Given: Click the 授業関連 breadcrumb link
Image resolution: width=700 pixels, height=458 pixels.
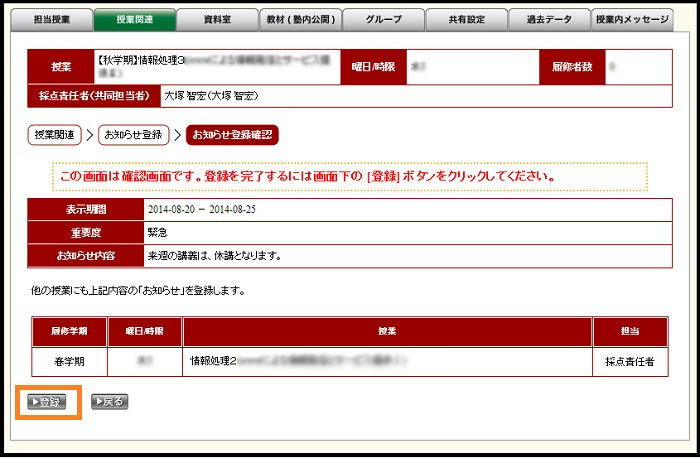Looking at the screenshot, I should [54, 134].
